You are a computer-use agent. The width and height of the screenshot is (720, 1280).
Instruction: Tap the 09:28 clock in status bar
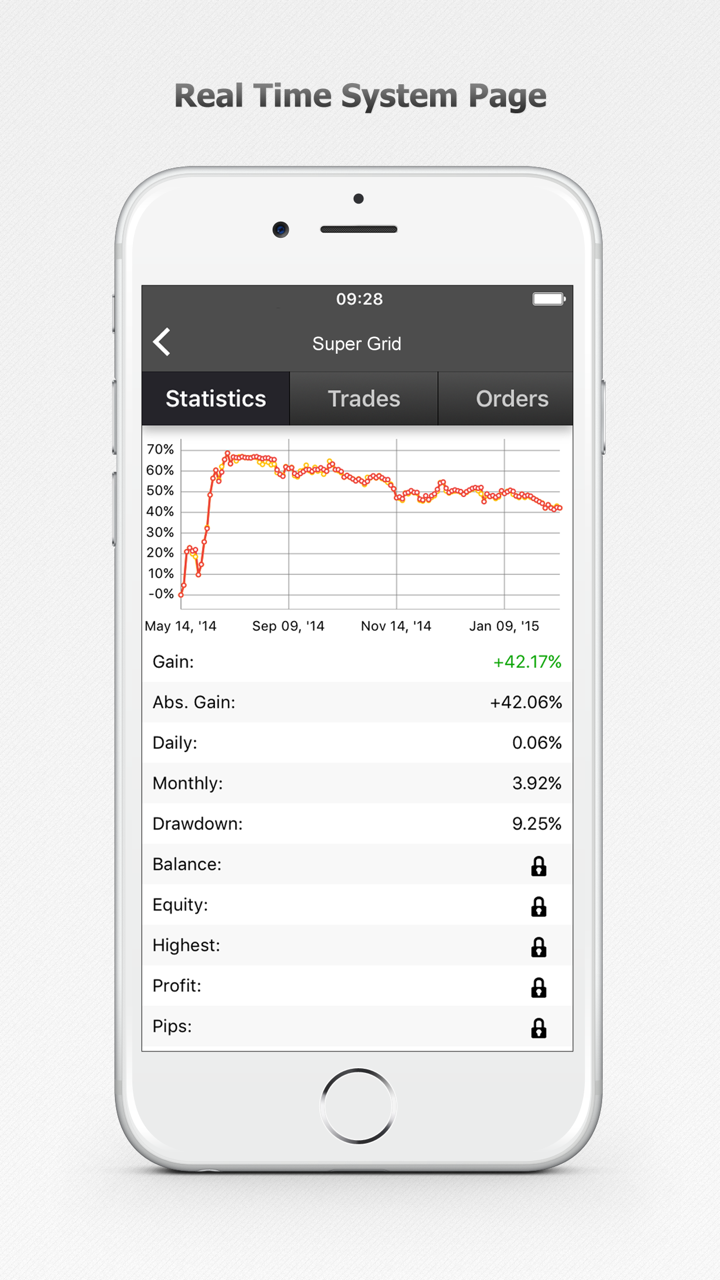tap(359, 299)
